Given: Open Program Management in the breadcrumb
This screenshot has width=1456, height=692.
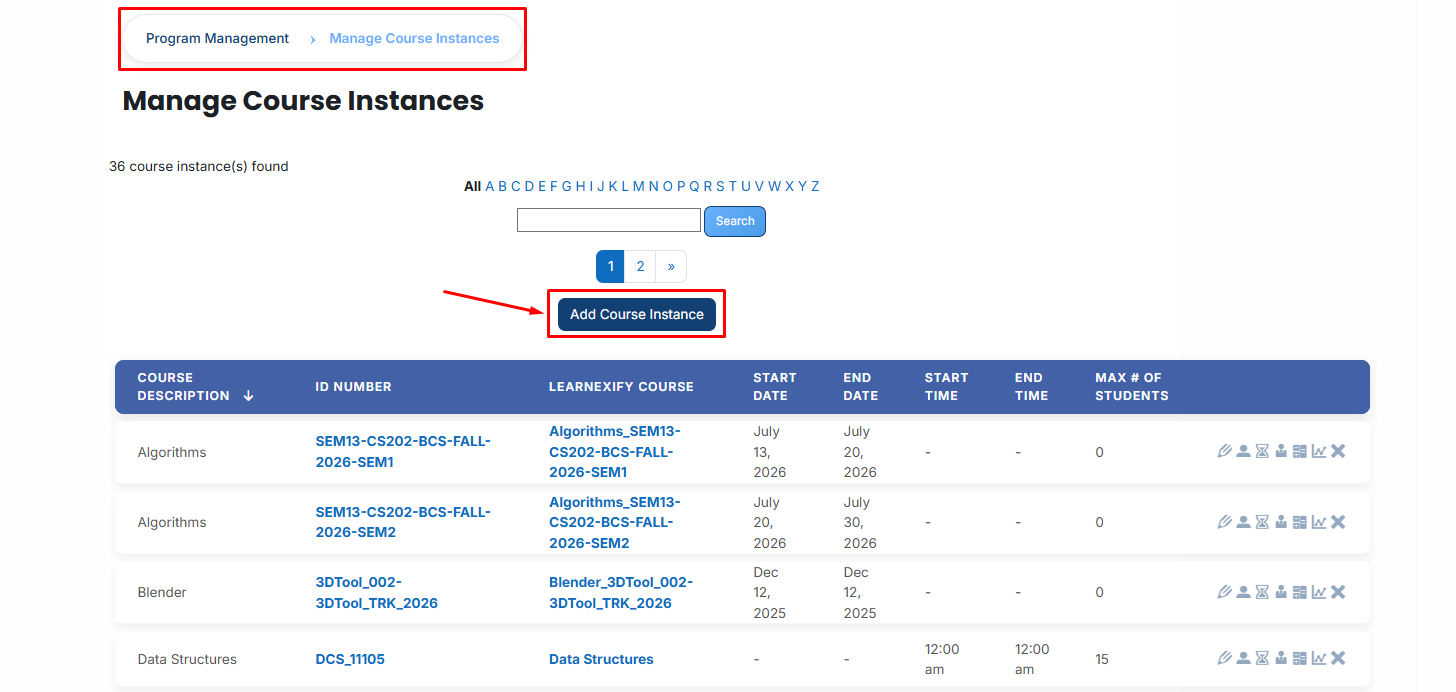Looking at the screenshot, I should coord(217,39).
